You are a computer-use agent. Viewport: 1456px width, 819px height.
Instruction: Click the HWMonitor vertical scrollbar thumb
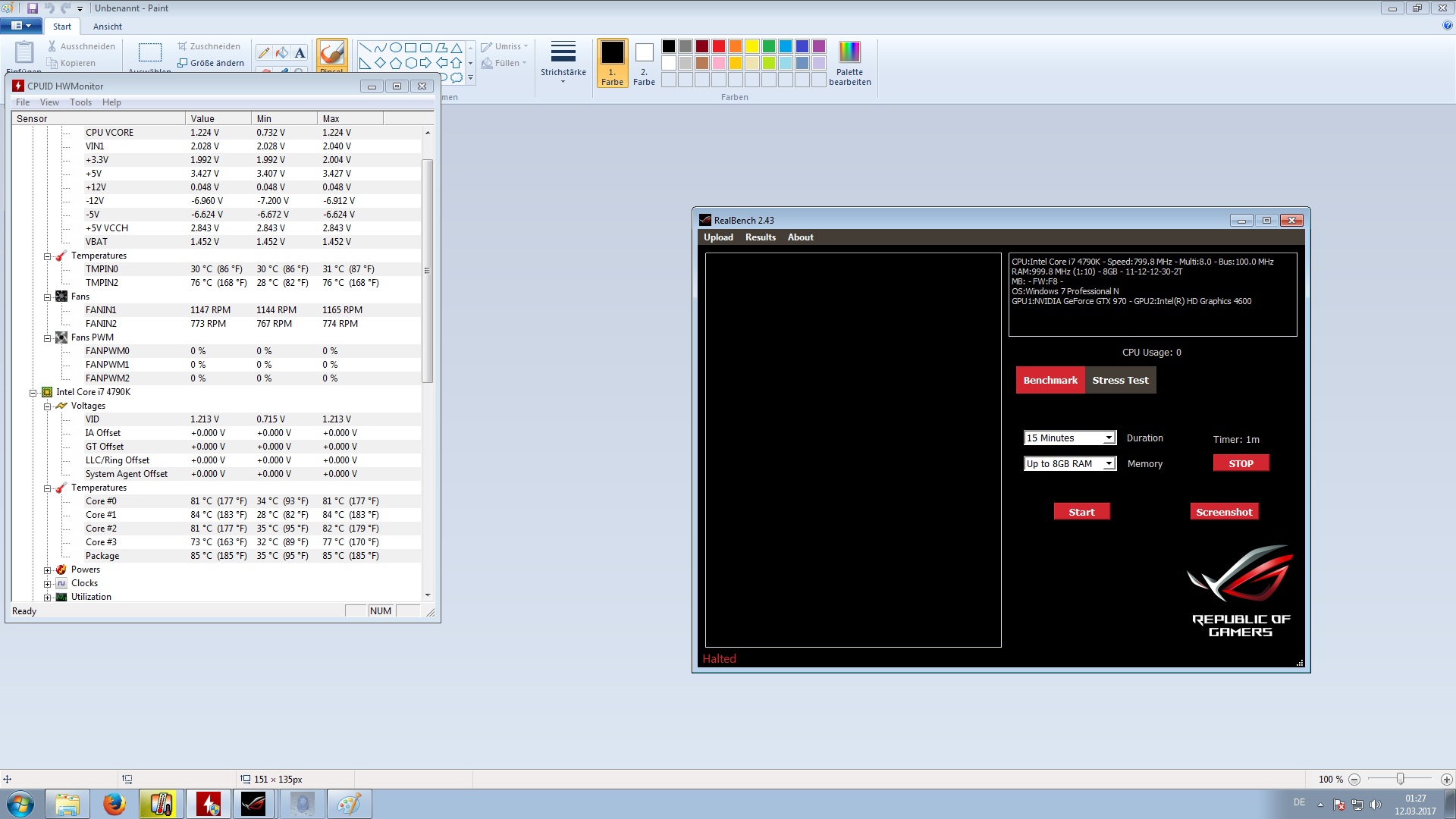pyautogui.click(x=427, y=271)
